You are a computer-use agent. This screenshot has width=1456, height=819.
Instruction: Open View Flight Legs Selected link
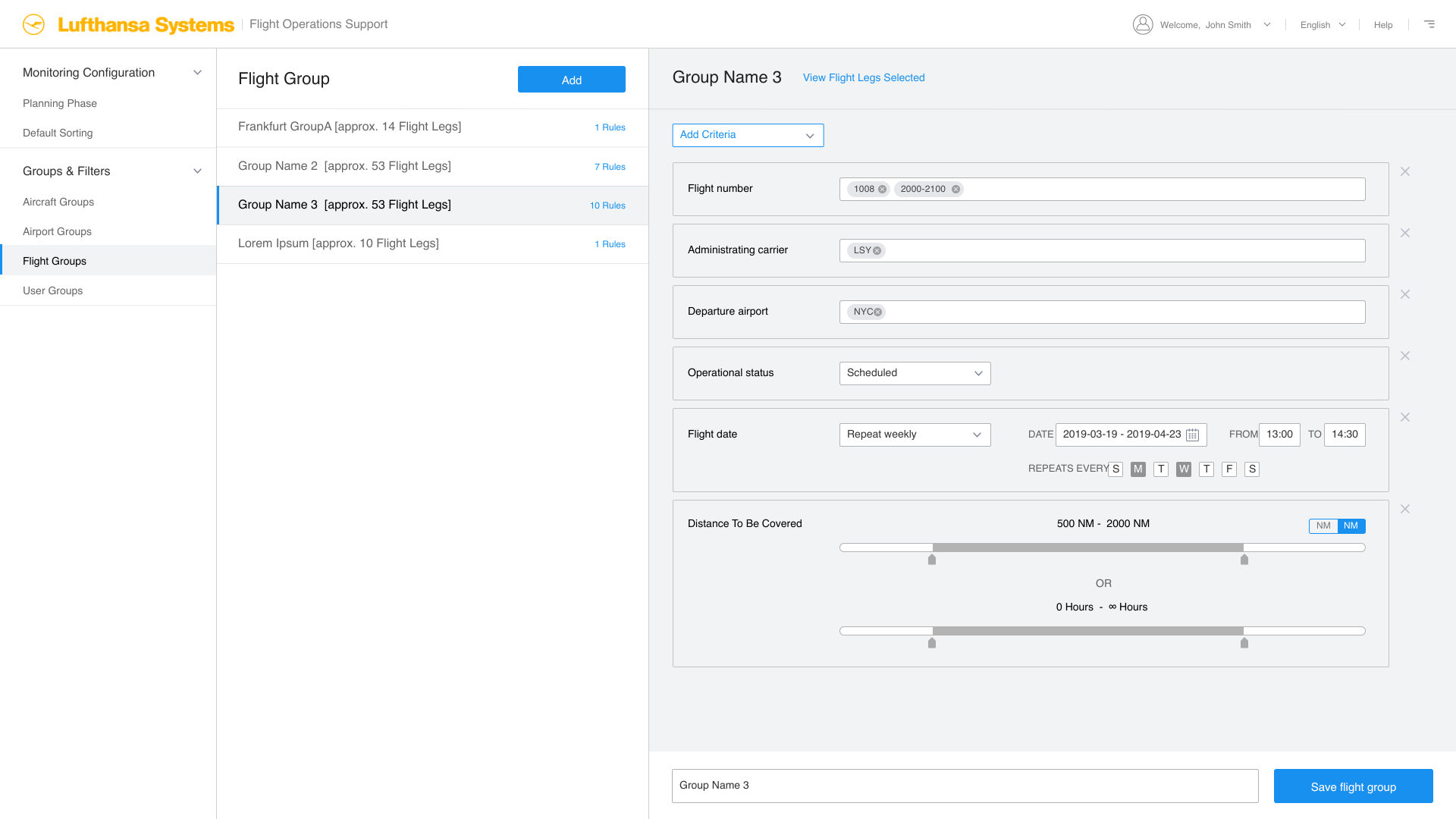pos(864,78)
